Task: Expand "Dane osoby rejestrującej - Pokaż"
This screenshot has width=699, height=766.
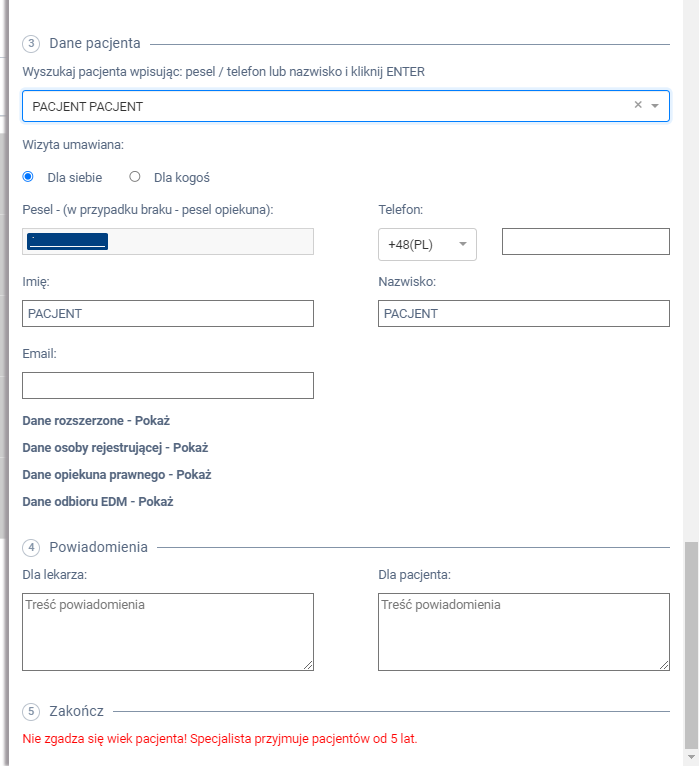Action: point(114,448)
